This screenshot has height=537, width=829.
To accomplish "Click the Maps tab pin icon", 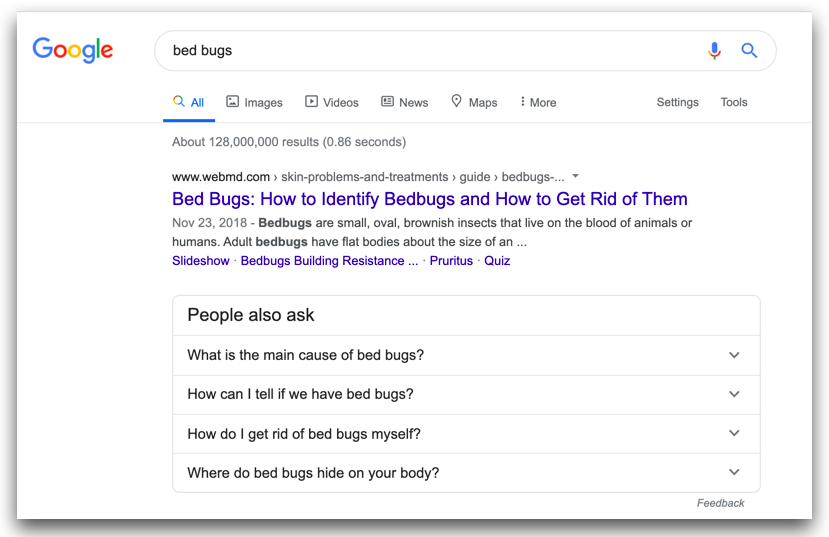I will point(456,101).
